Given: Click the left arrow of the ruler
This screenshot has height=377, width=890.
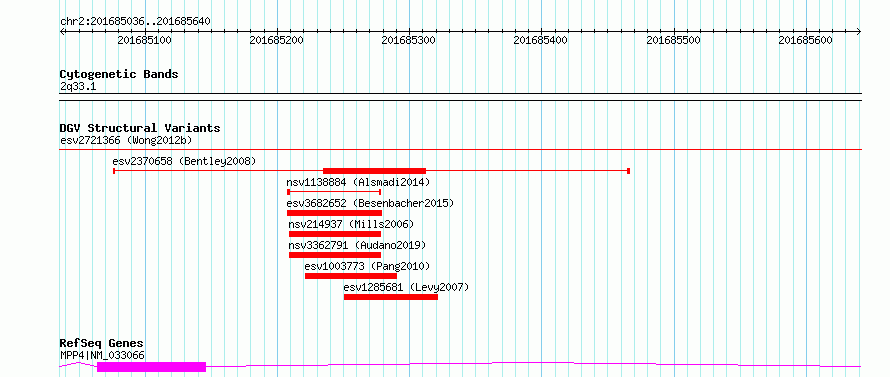Looking at the screenshot, I should tap(62, 31).
